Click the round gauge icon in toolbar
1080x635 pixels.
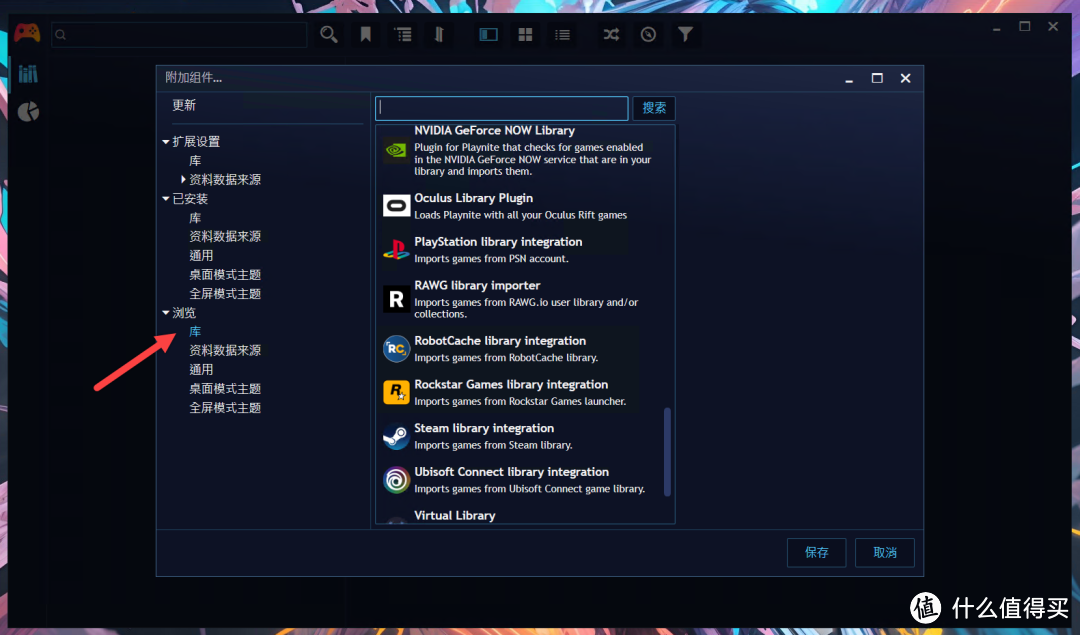[648, 34]
